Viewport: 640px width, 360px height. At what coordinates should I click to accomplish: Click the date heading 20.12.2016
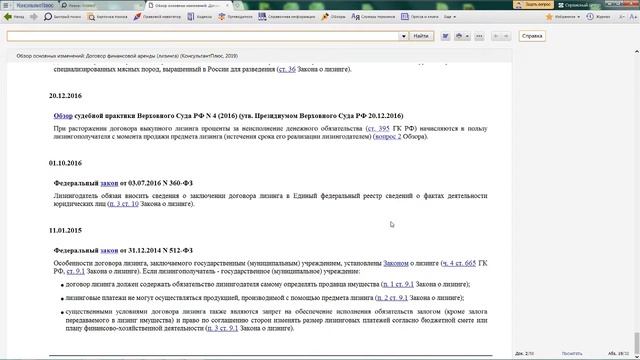click(x=65, y=96)
